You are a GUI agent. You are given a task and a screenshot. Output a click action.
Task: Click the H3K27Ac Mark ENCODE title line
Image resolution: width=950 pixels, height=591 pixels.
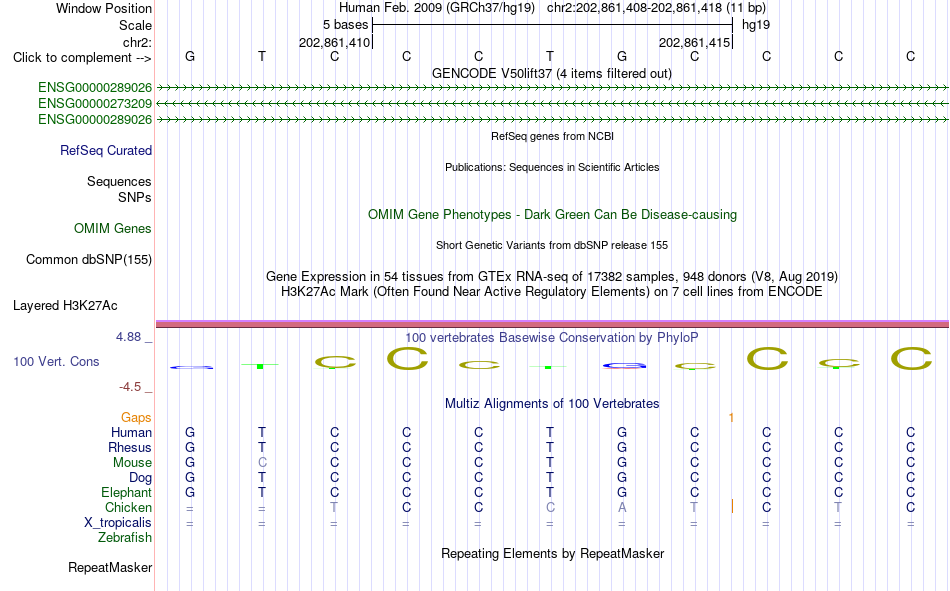point(552,292)
